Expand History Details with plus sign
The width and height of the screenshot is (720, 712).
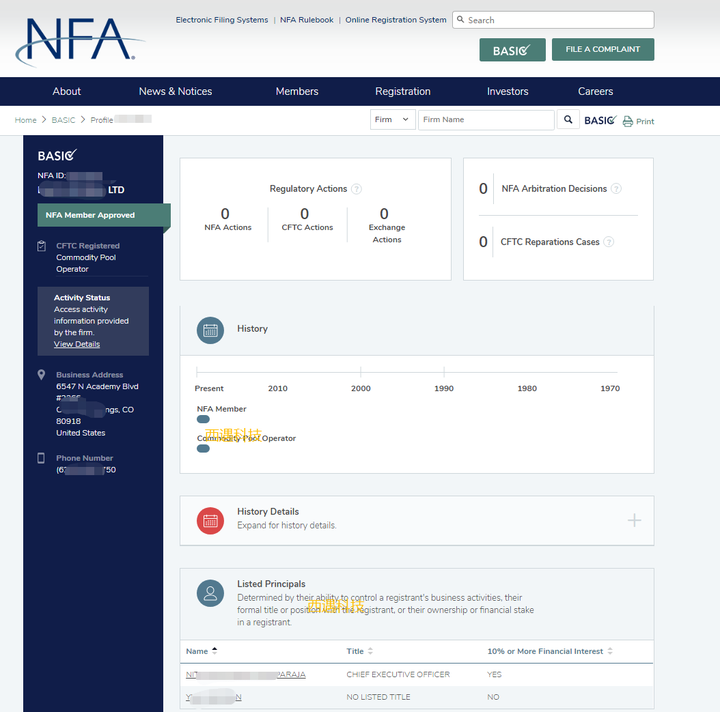coord(634,521)
